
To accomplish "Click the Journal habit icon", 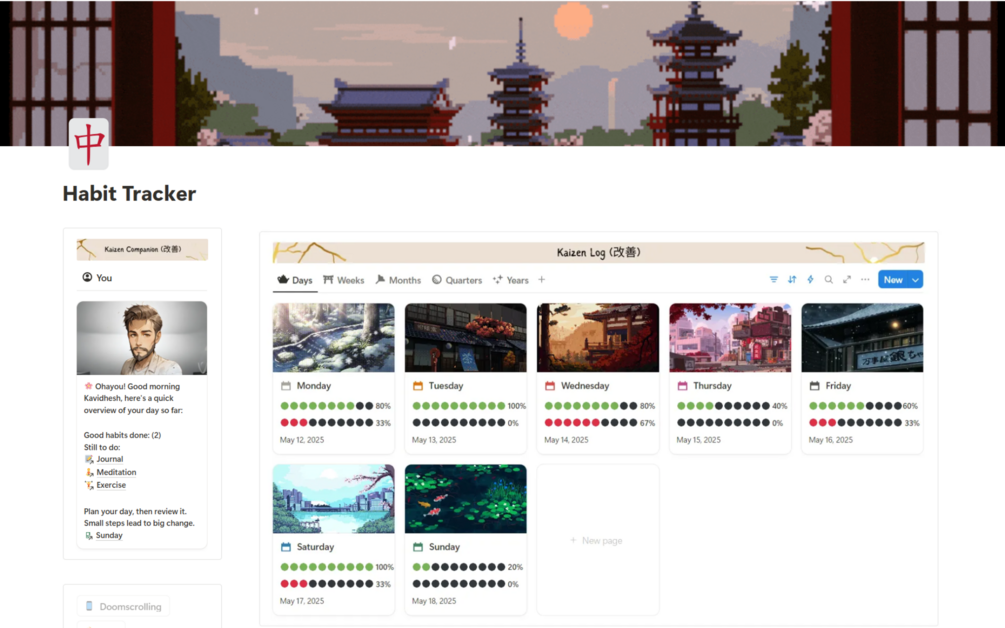I will [x=89, y=459].
